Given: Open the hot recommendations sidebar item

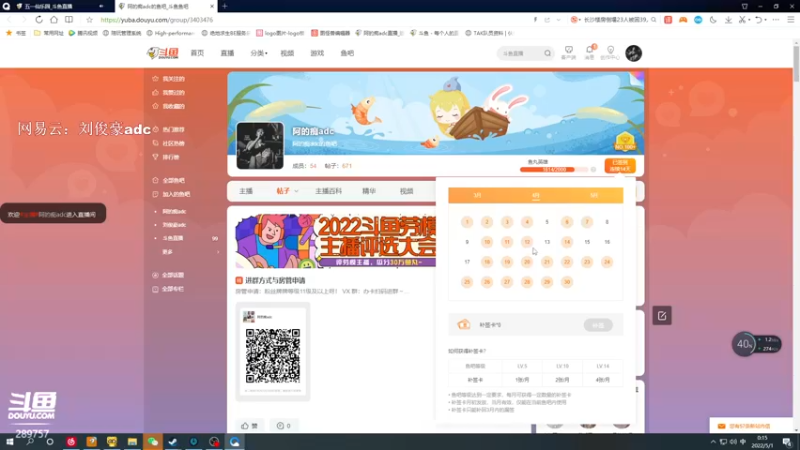Looking at the screenshot, I should tap(169, 130).
